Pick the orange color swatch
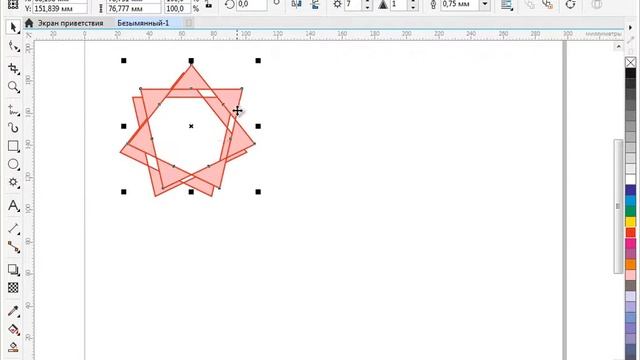 tap(631, 264)
